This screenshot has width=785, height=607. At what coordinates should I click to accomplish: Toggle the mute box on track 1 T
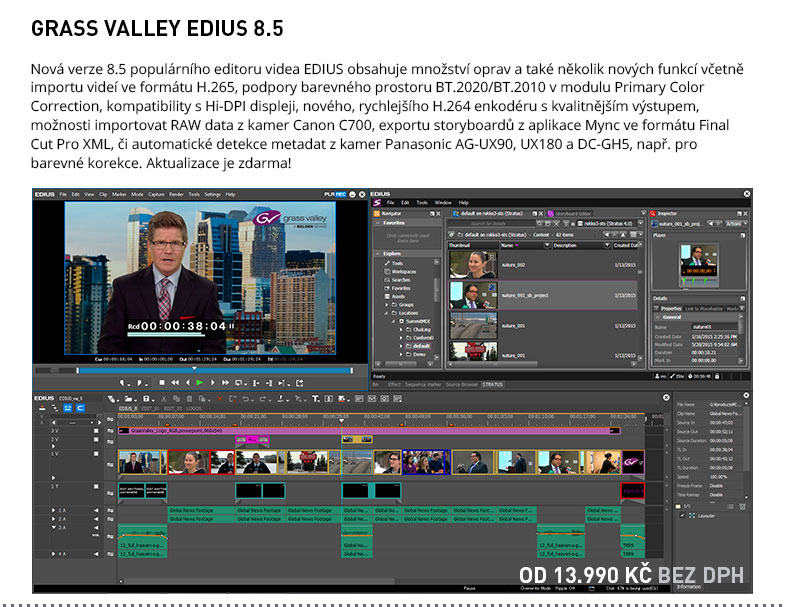click(x=96, y=486)
